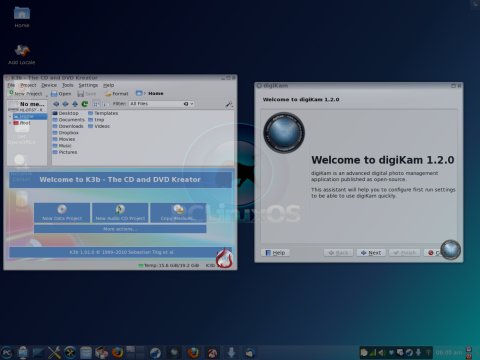Open the Tools menu in K3b
Viewport: 480px width, 360px height.
[x=68, y=85]
